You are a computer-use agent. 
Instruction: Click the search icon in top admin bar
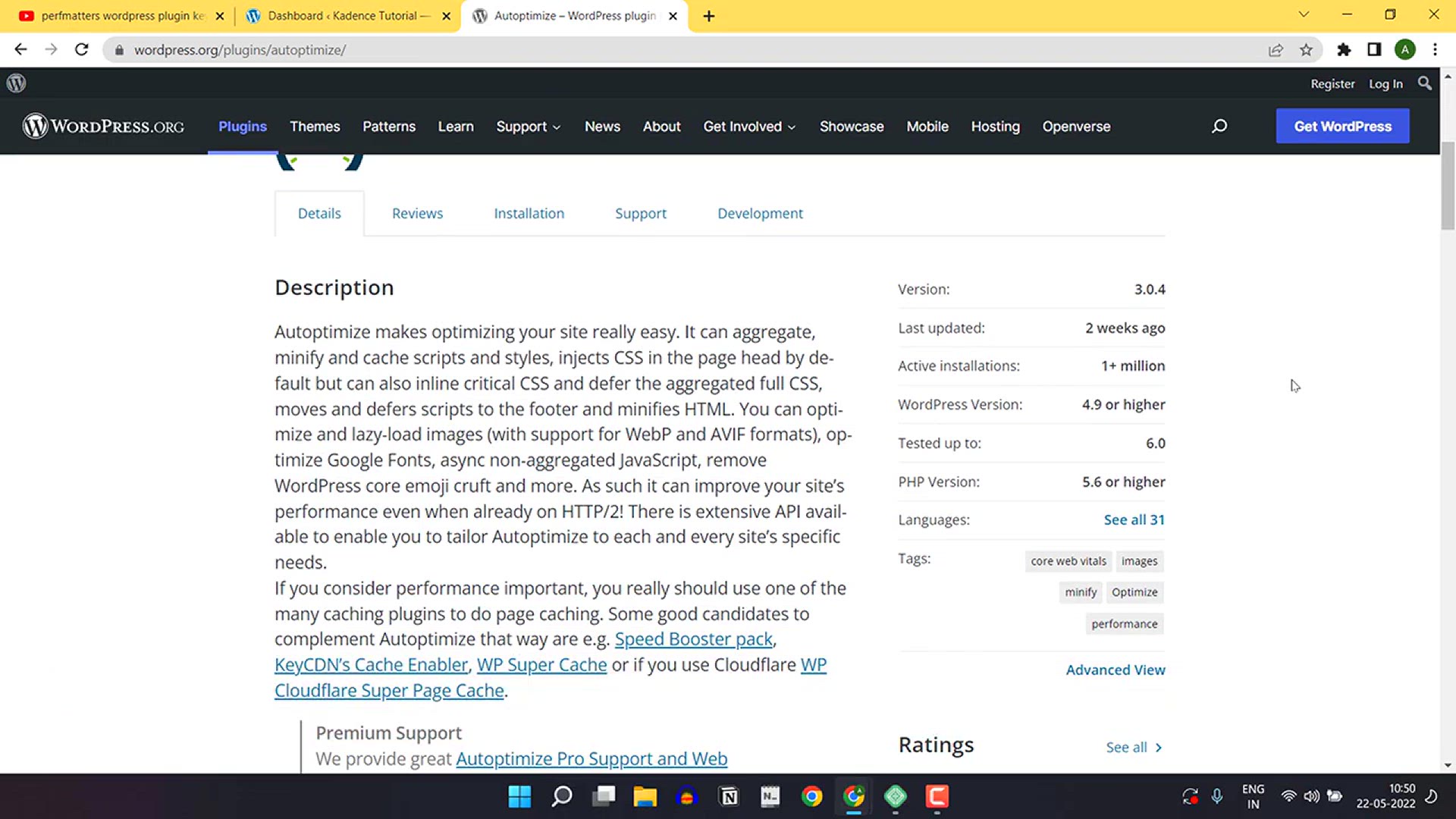click(1425, 83)
